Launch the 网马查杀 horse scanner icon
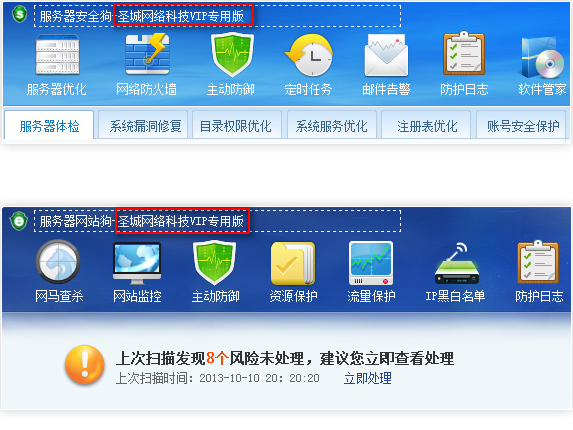The width and height of the screenshot is (573, 430). click(x=58, y=261)
